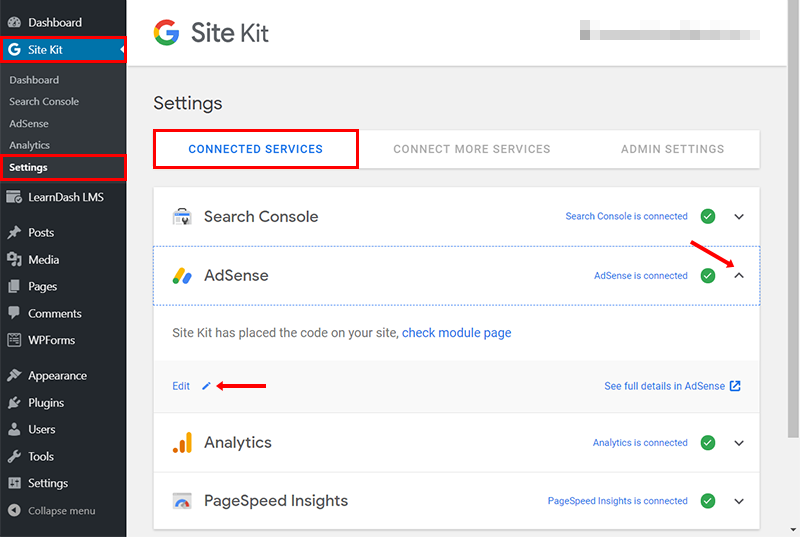Open the Admin Settings tab
Image resolution: width=800 pixels, height=537 pixels.
[672, 149]
